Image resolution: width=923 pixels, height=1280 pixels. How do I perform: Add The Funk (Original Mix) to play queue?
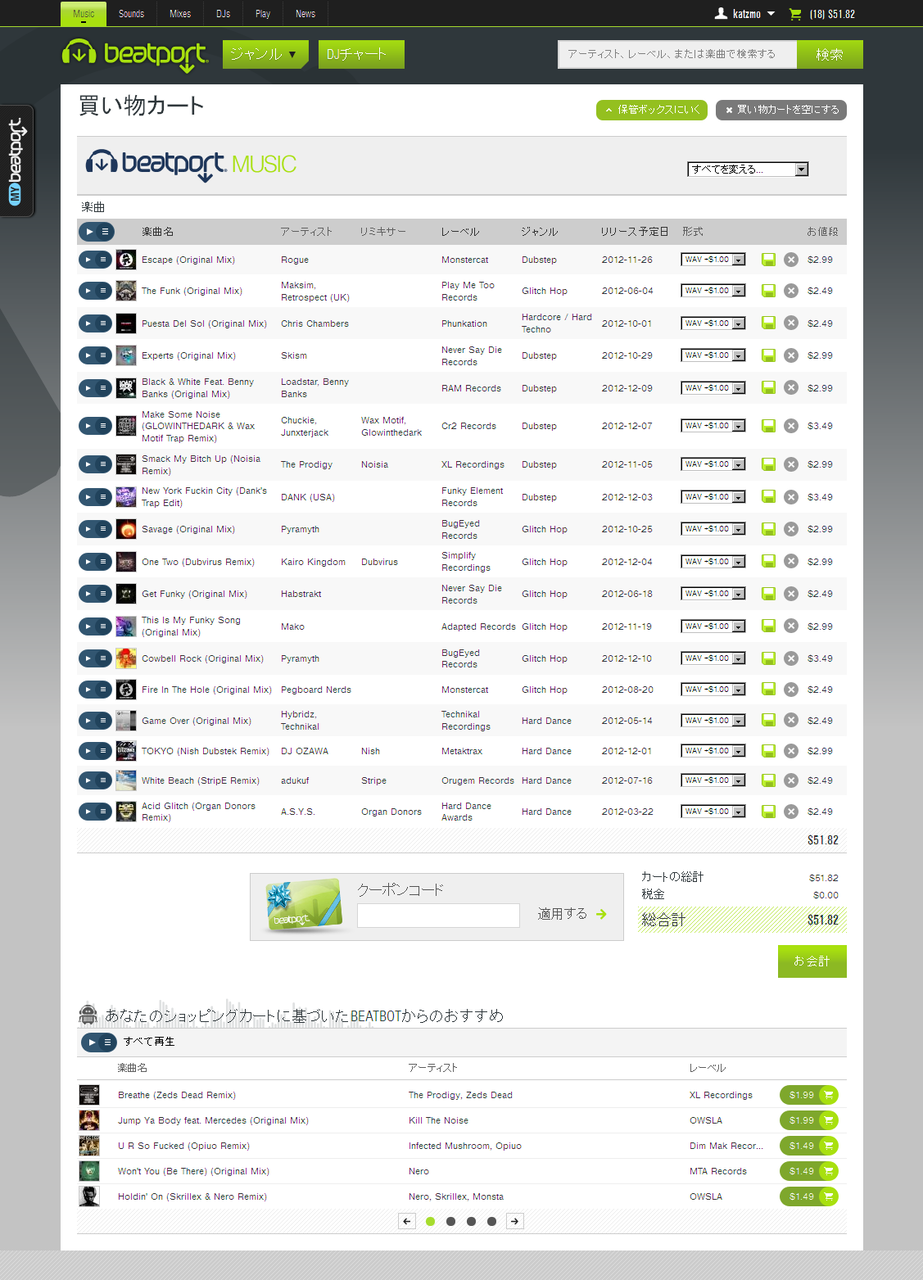point(103,291)
